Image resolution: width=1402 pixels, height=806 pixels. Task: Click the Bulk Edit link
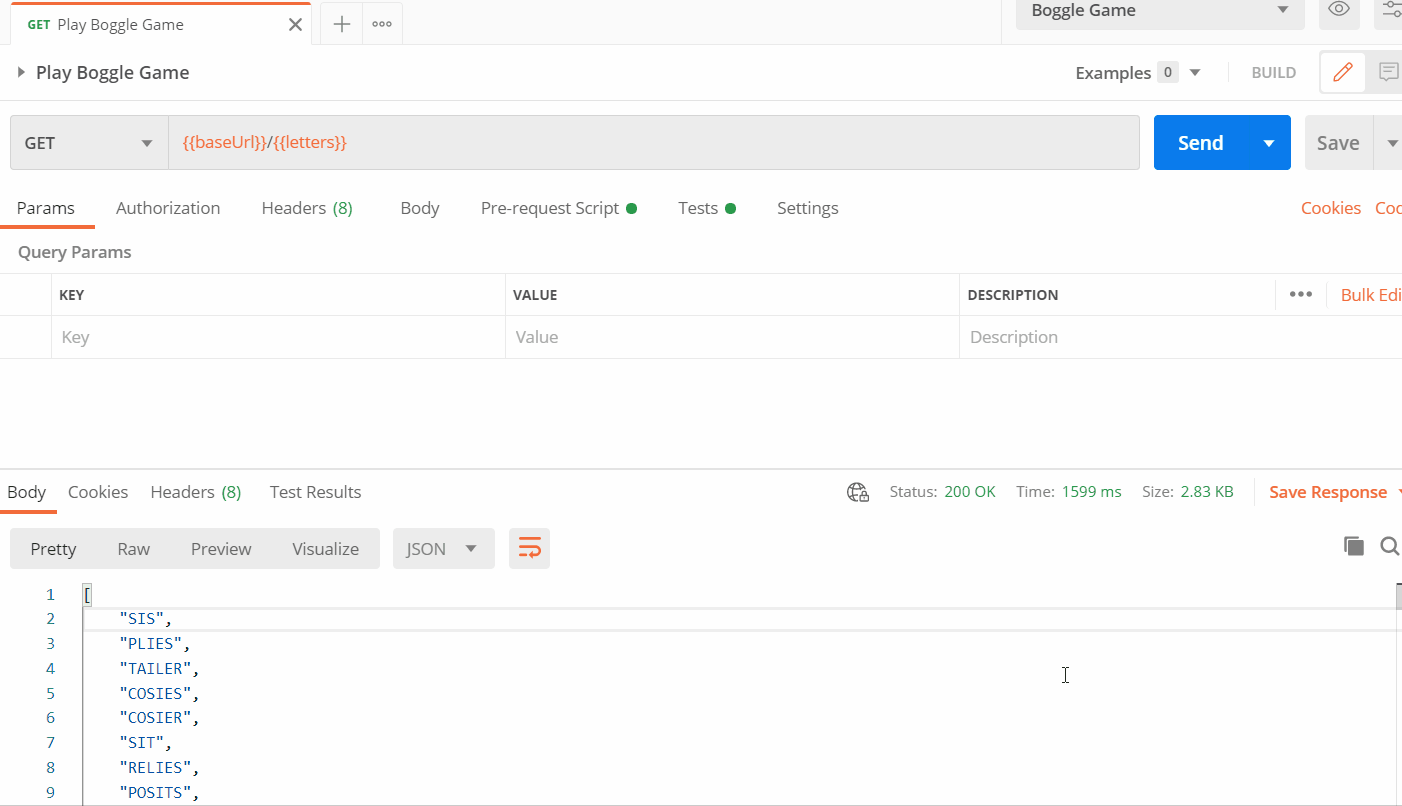[x=1370, y=295]
